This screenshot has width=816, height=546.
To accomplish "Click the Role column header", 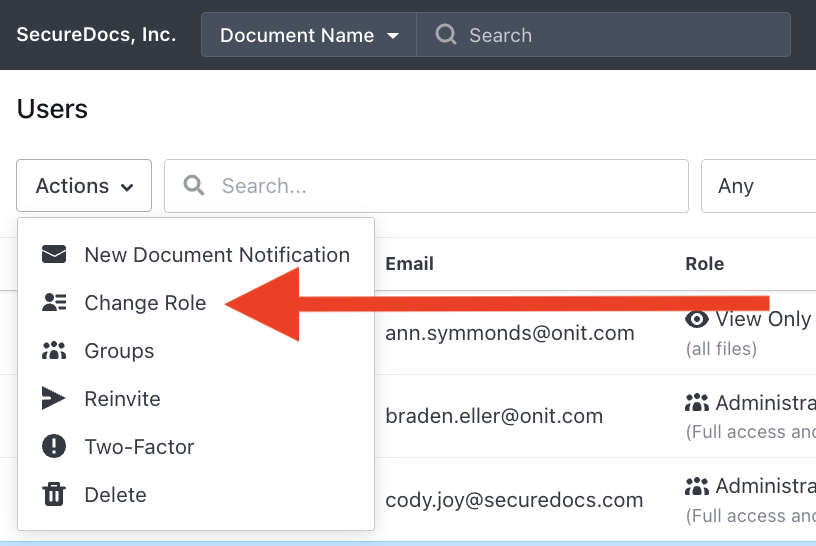I will coord(705,263).
